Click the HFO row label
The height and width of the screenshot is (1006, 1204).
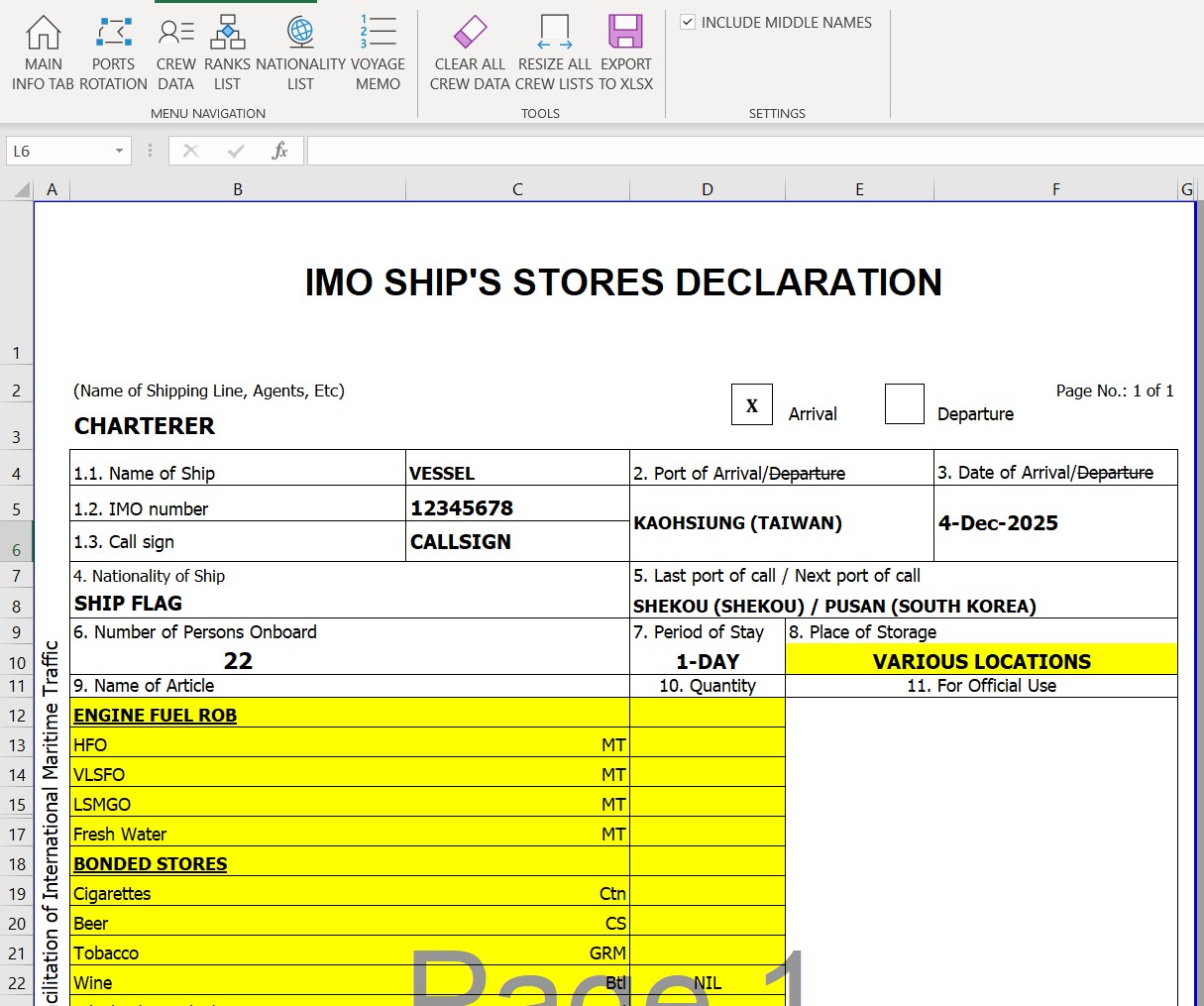point(90,744)
